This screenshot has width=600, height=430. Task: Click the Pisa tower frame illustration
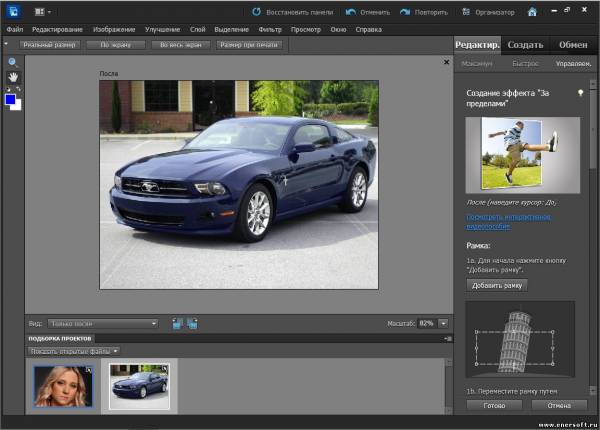[520, 339]
